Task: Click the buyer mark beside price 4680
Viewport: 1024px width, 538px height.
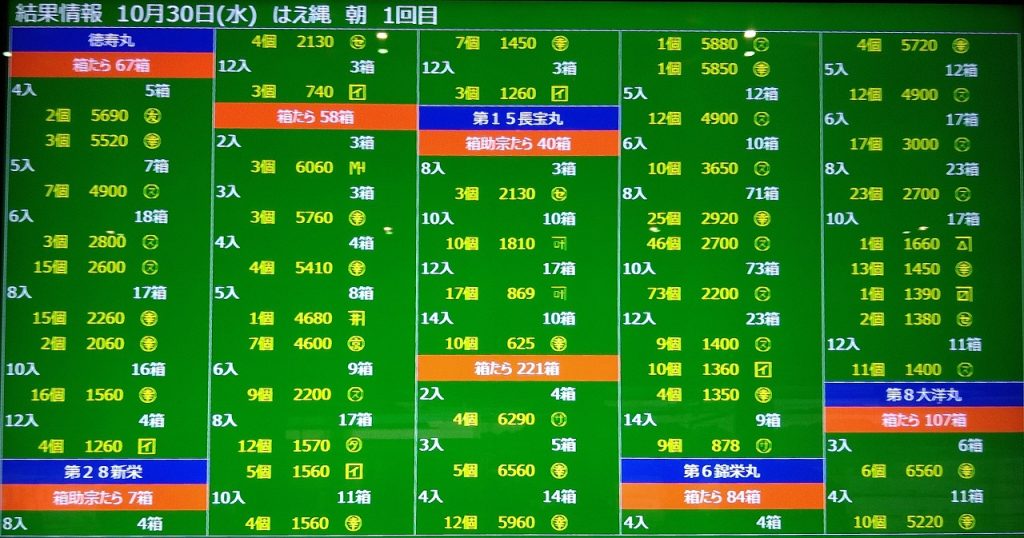Action: (x=357, y=319)
